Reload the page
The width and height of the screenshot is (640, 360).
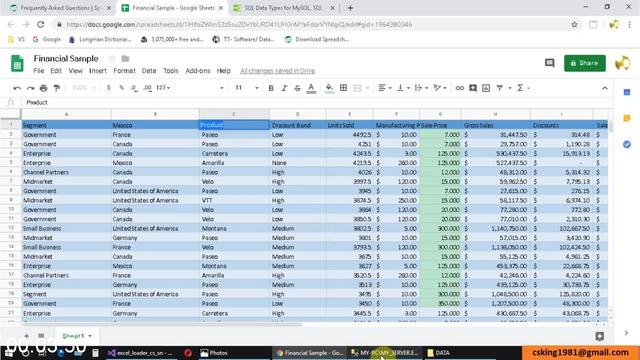(x=40, y=24)
